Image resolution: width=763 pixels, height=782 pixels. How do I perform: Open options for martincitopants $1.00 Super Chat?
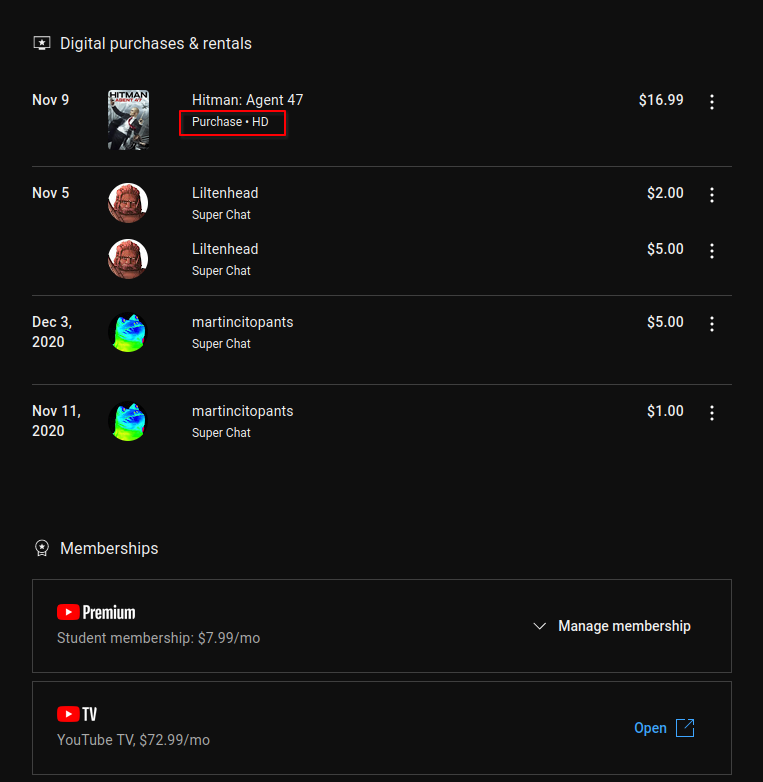point(712,413)
